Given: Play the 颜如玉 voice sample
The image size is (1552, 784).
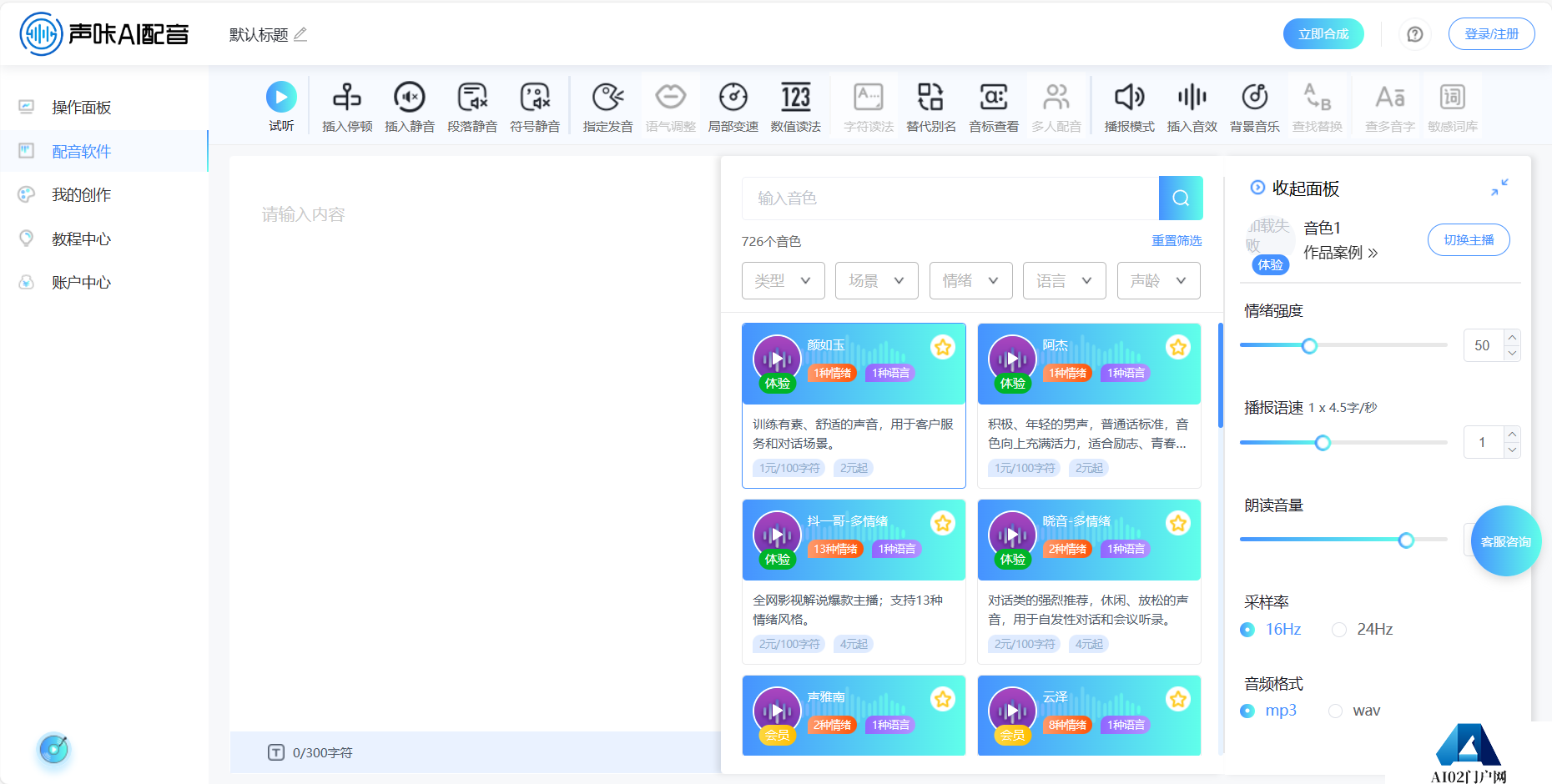Looking at the screenshot, I should 777,359.
